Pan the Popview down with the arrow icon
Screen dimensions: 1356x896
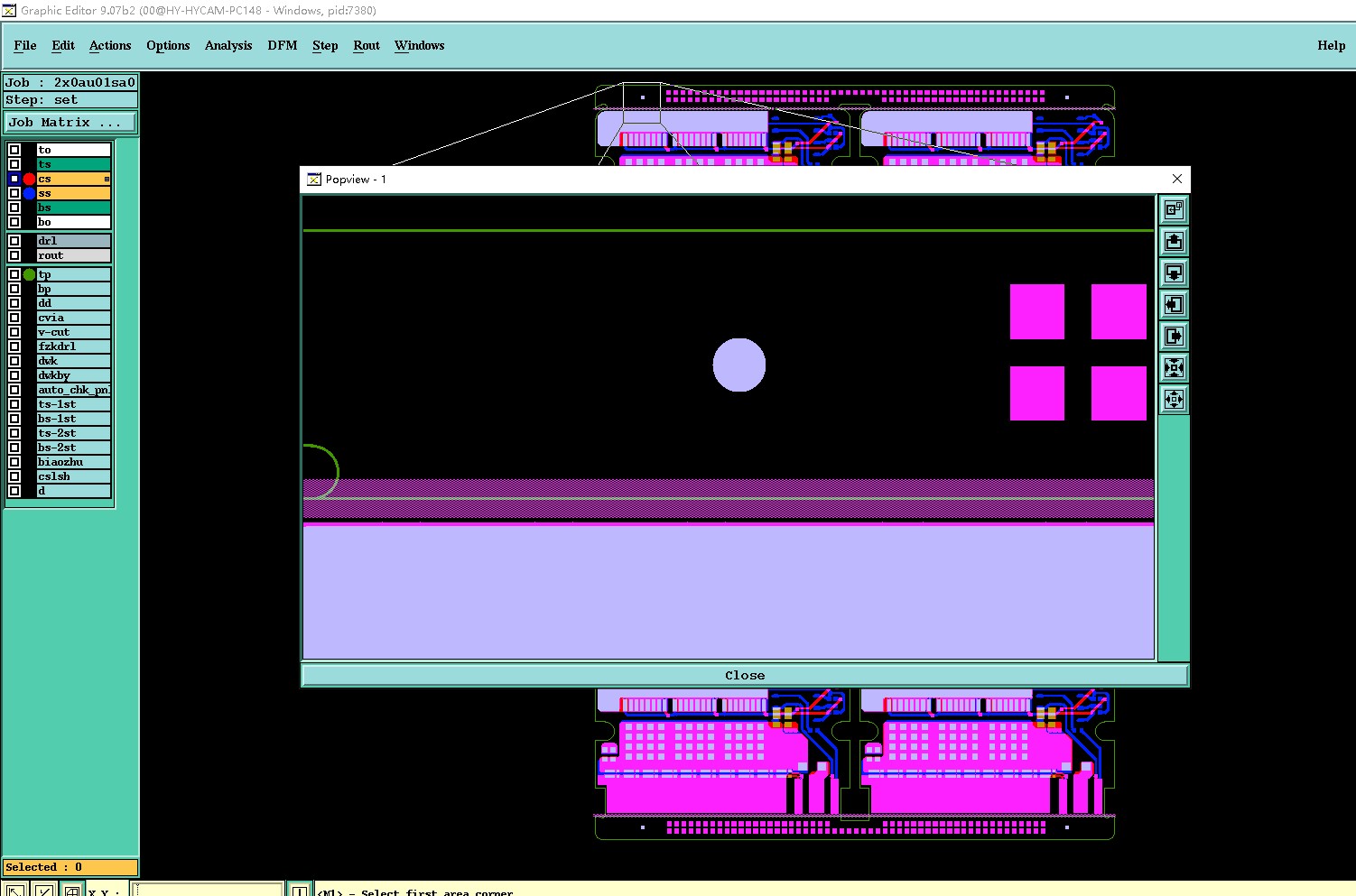pyautogui.click(x=1174, y=272)
